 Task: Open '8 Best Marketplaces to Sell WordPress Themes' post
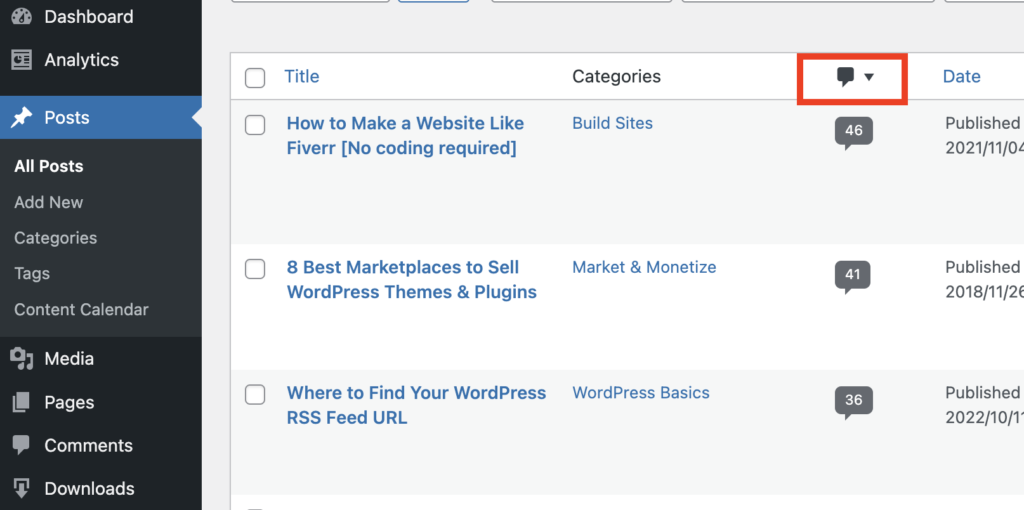coord(411,279)
